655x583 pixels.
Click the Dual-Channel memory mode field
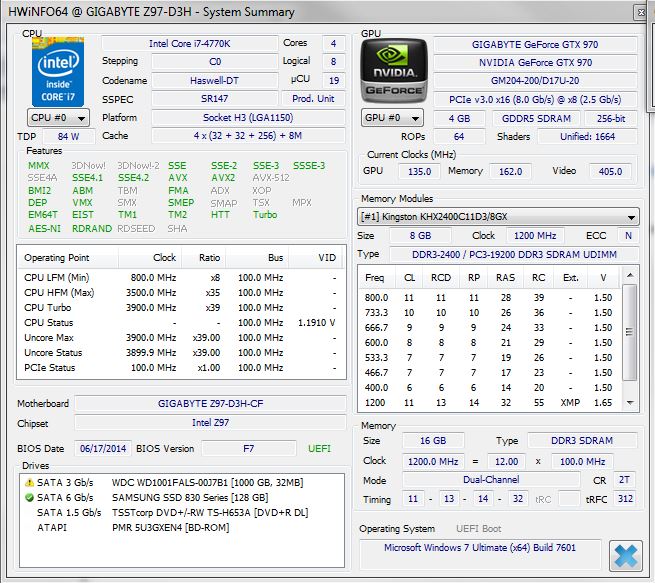pyautogui.click(x=491, y=480)
